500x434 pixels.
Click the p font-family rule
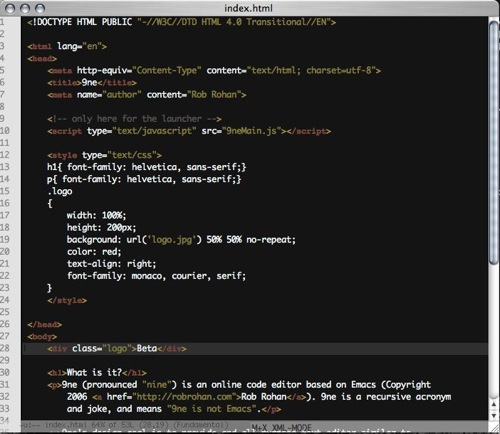pos(144,179)
